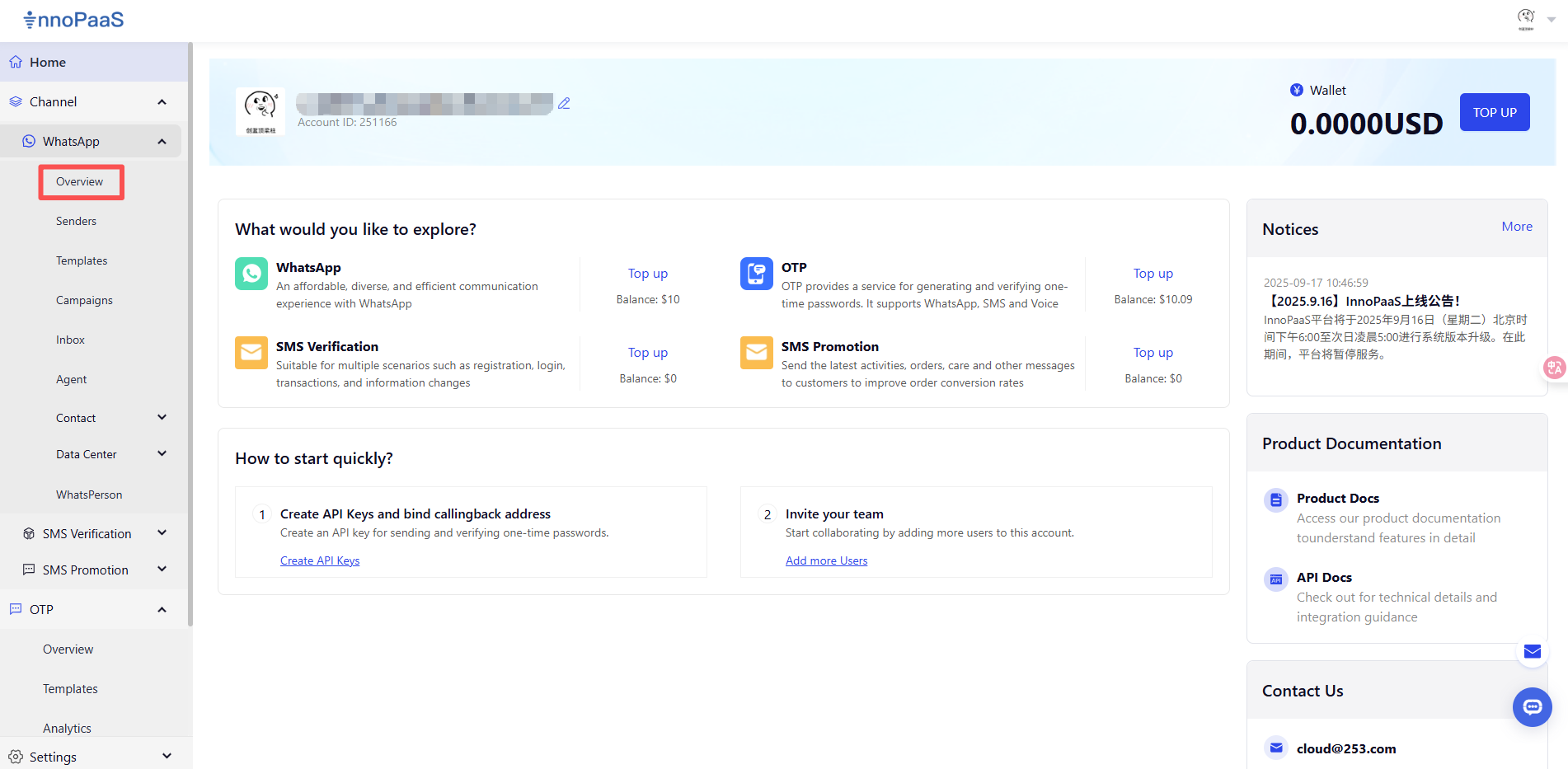This screenshot has width=1568, height=769.
Task: Click the Product Docs document icon
Action: coord(1276,499)
